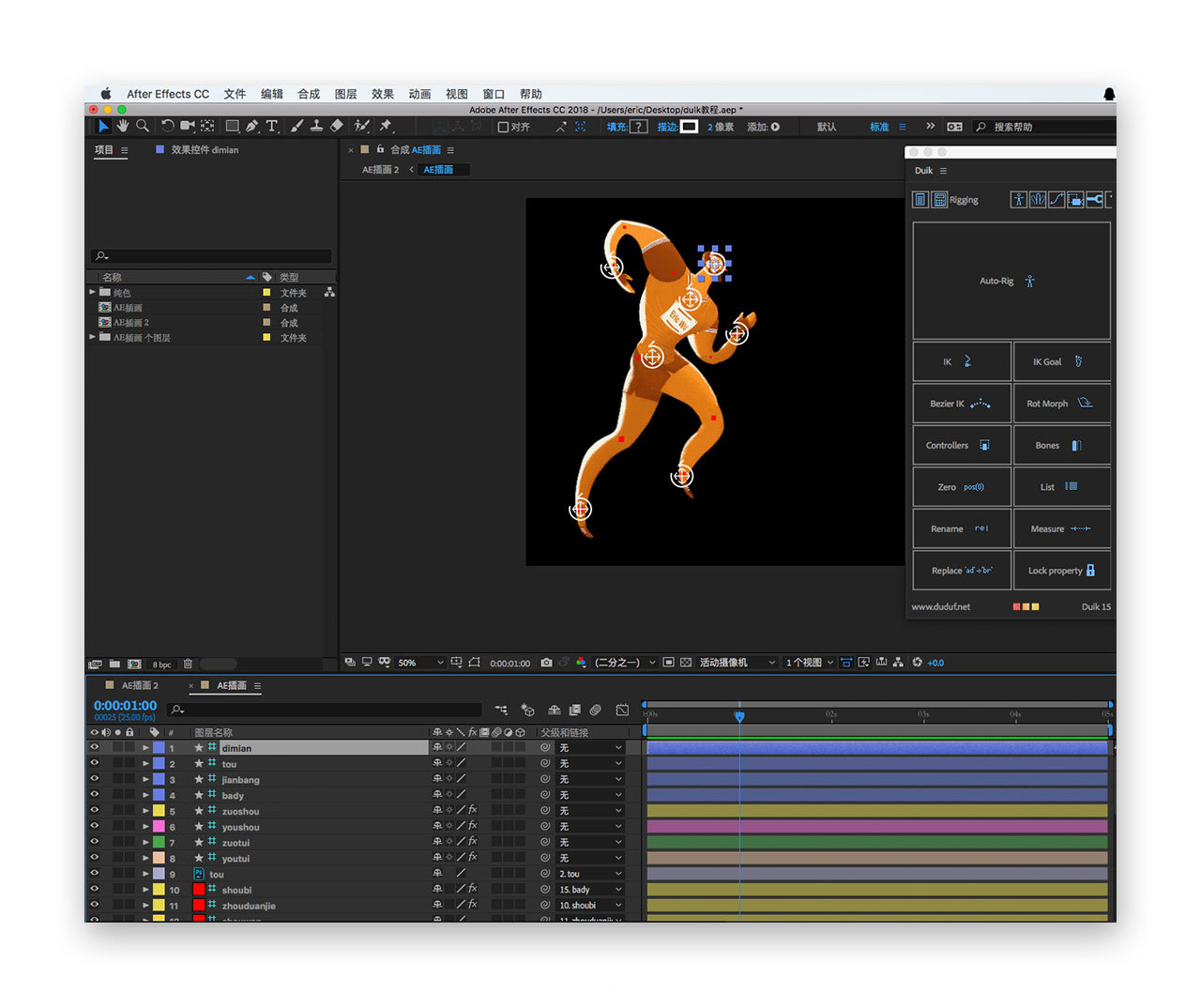Enable the snapping checkbox in toolbar
Viewport: 1201px width, 1008px height.
coord(503,127)
